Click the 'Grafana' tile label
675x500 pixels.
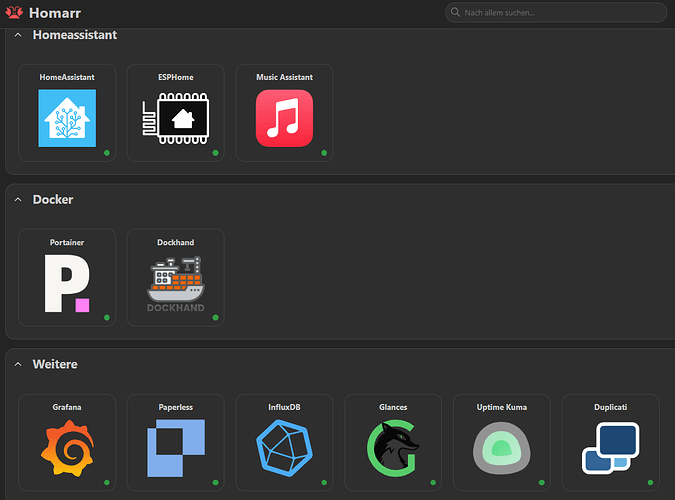67,407
